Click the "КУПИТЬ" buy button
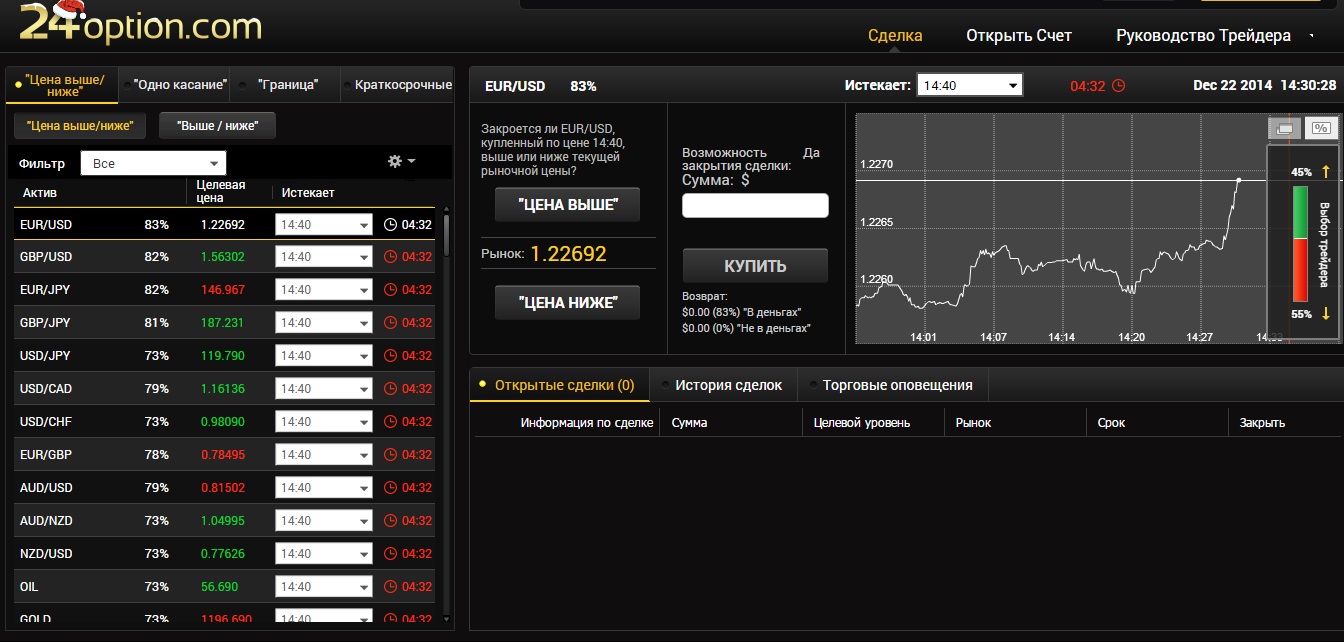Image resolution: width=1344 pixels, height=642 pixels. 755,267
